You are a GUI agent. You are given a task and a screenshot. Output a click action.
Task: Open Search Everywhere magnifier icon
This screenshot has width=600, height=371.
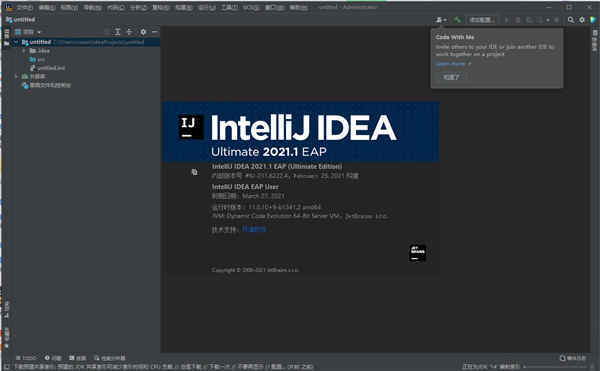pyautogui.click(x=571, y=20)
